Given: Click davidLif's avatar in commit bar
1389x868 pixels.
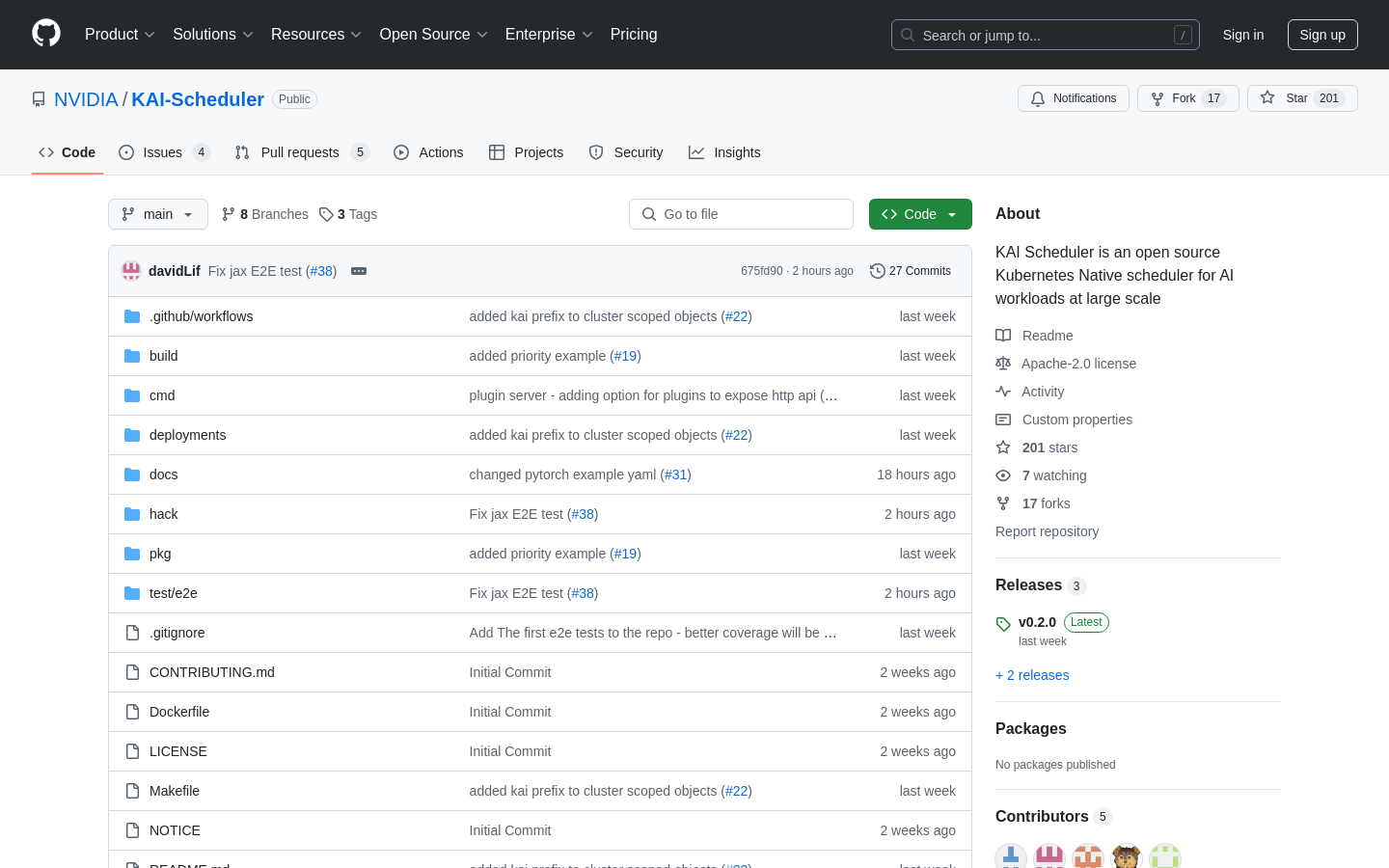Looking at the screenshot, I should 131,271.
